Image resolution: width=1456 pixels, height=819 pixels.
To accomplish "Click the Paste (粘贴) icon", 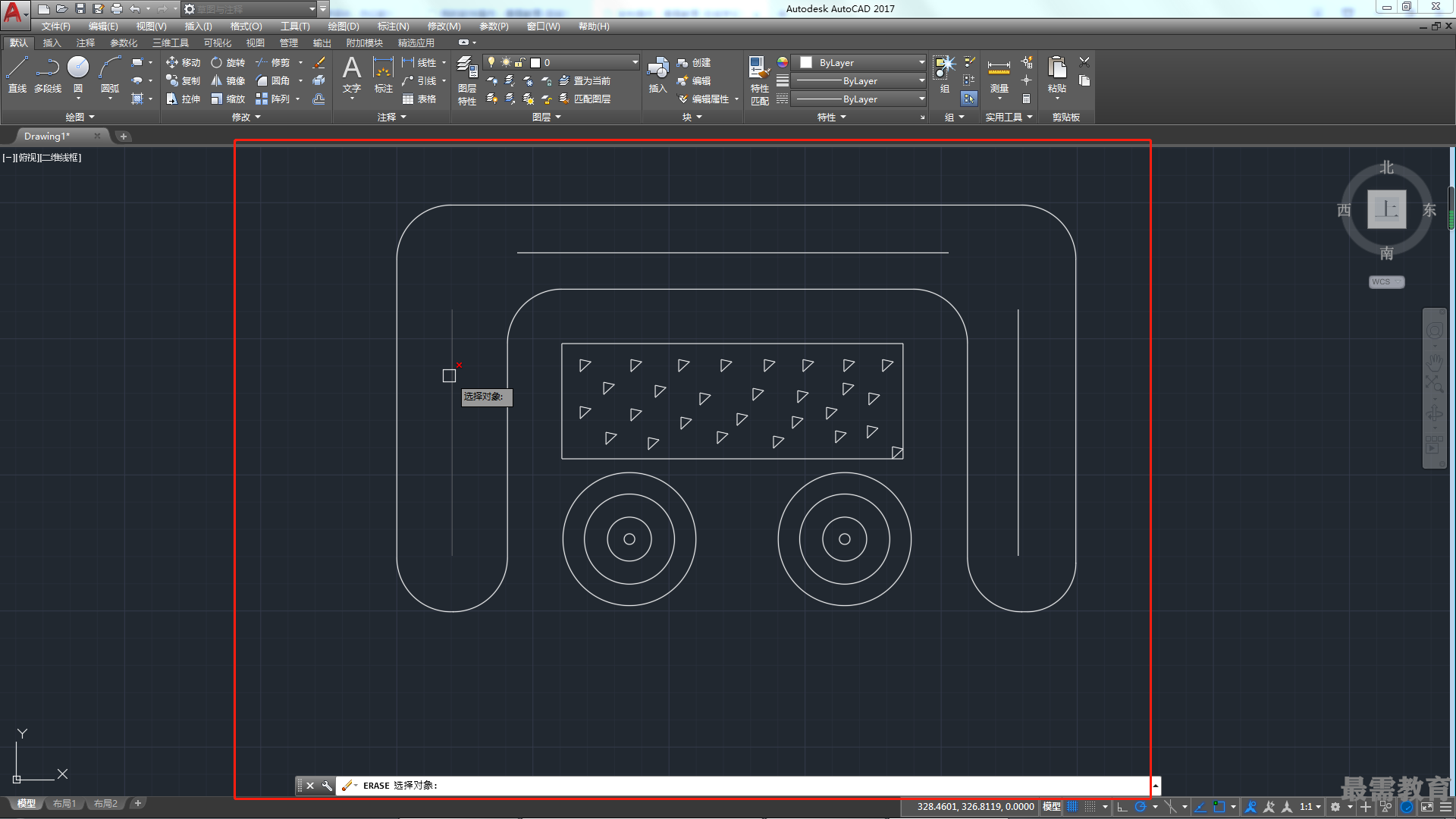I will [1057, 74].
